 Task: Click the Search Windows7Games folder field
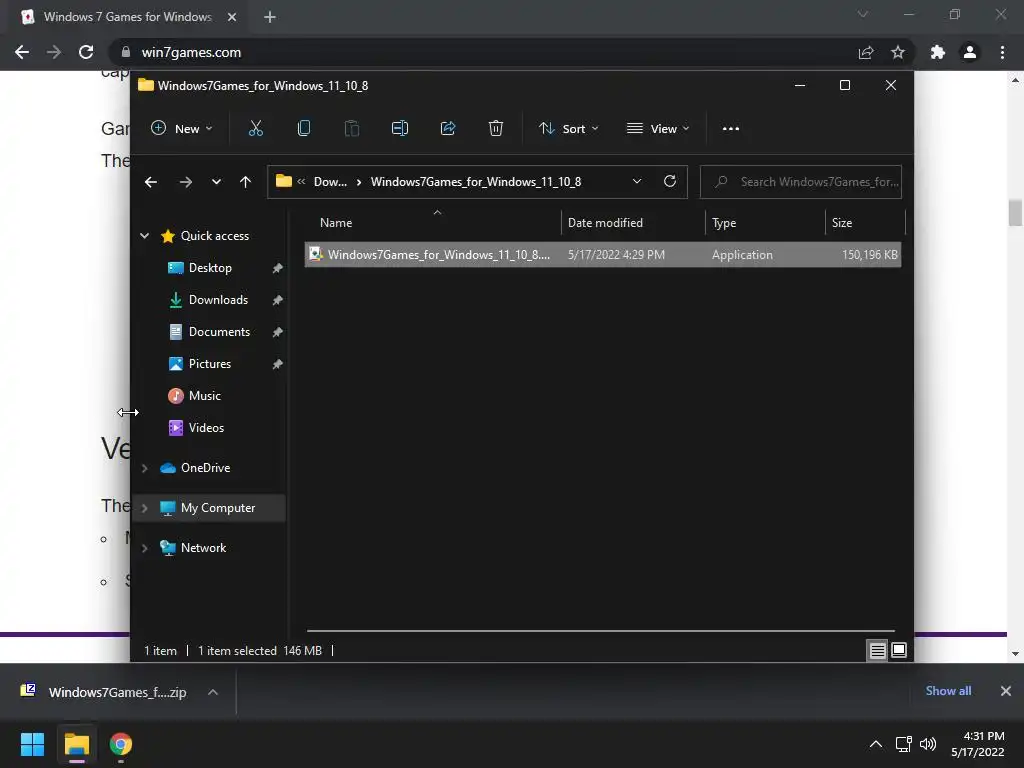pyautogui.click(x=801, y=182)
